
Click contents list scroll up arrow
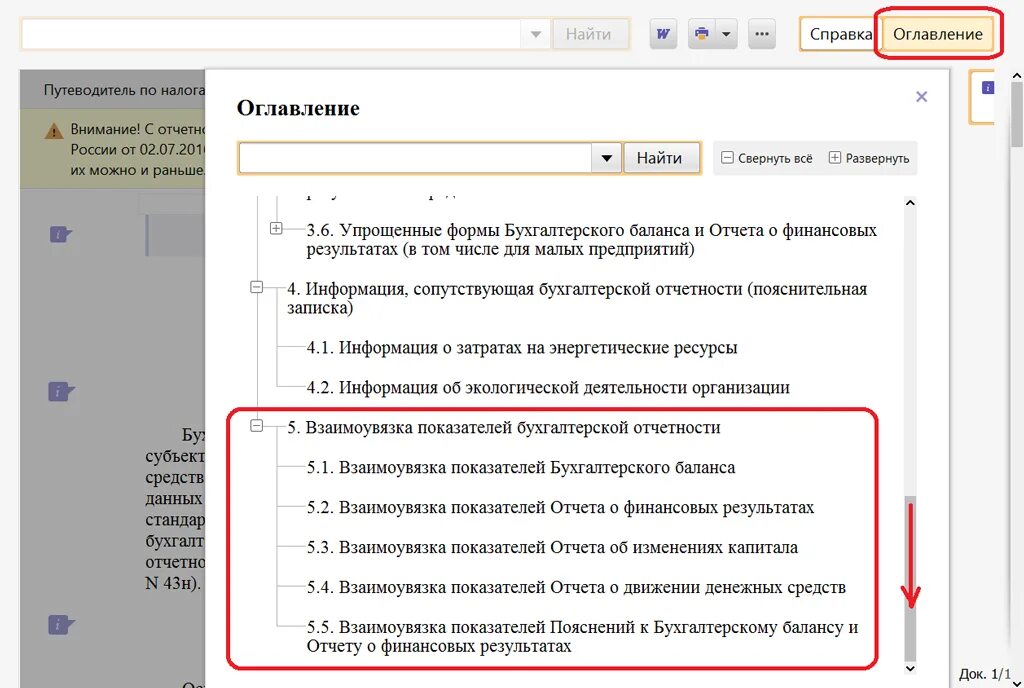[x=910, y=203]
